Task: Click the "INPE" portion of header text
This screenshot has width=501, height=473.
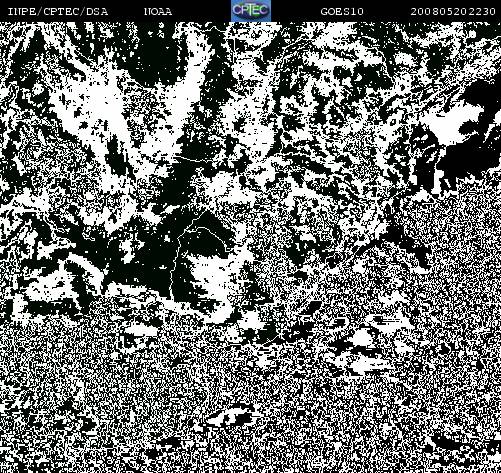Action: coord(22,12)
